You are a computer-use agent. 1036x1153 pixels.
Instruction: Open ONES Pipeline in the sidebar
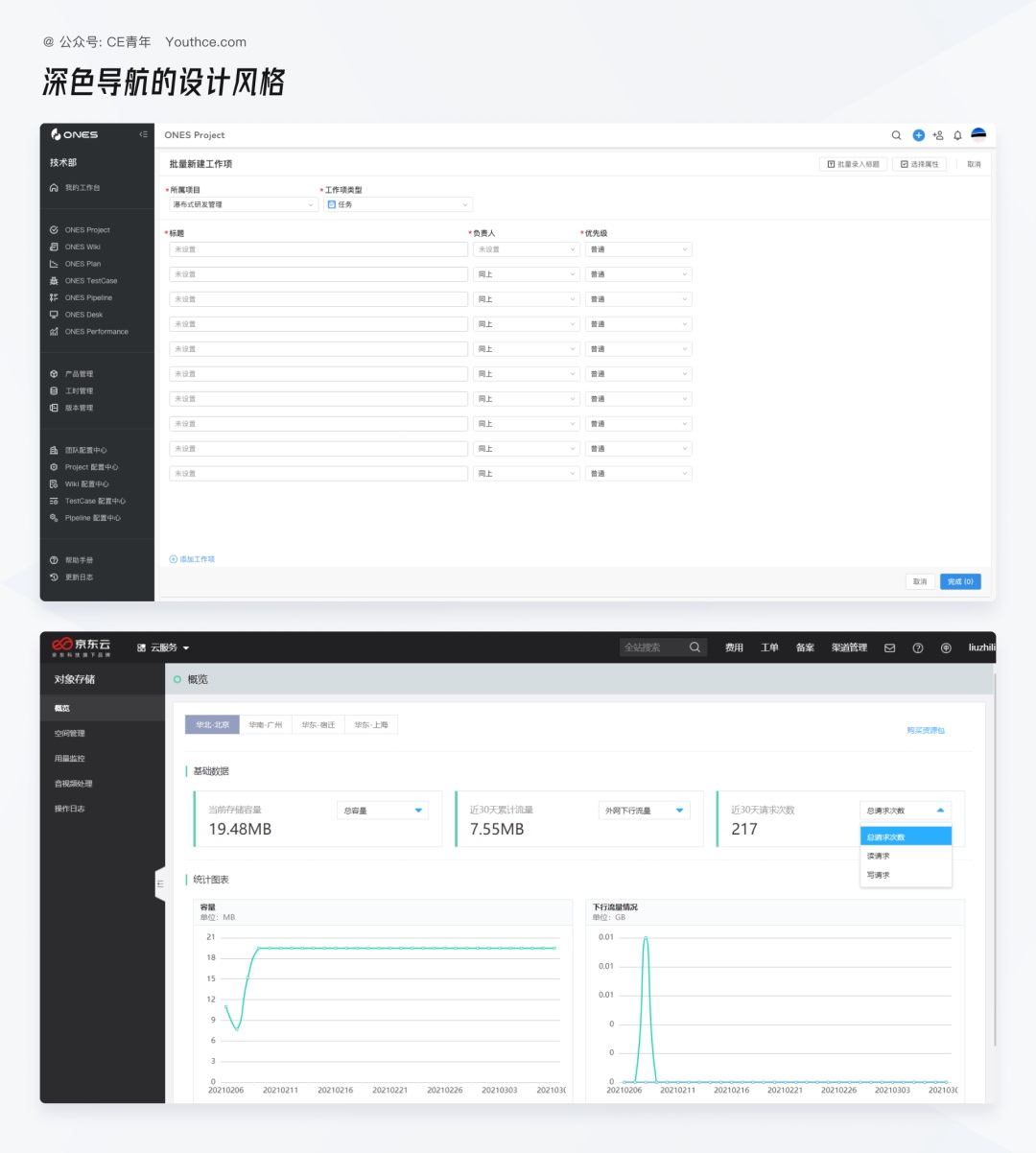point(87,297)
